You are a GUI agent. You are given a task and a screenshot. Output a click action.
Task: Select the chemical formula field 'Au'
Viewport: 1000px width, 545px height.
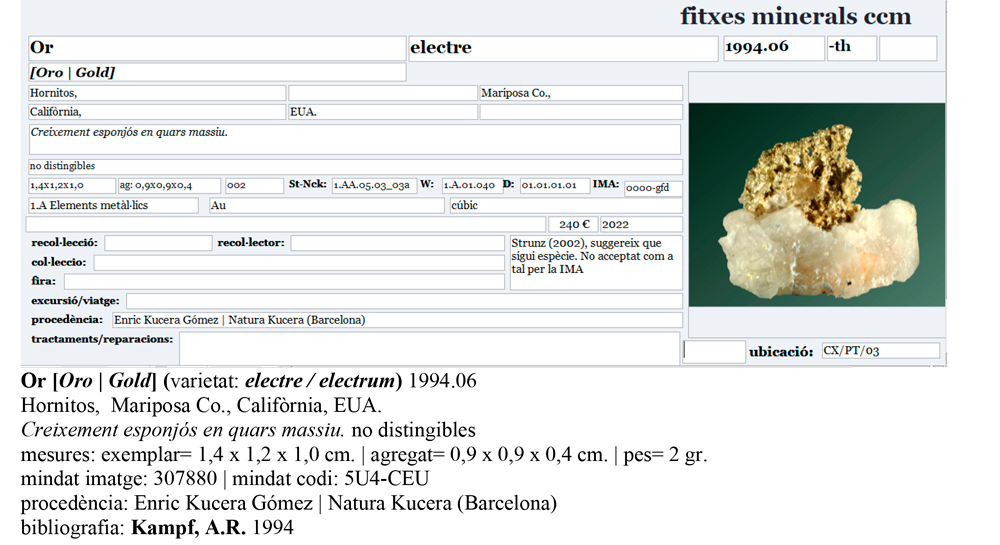point(326,206)
